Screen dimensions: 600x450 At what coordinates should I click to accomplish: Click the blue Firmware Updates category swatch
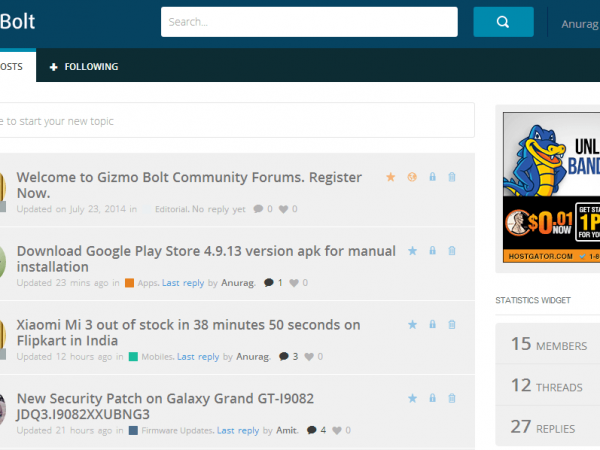[x=133, y=430]
